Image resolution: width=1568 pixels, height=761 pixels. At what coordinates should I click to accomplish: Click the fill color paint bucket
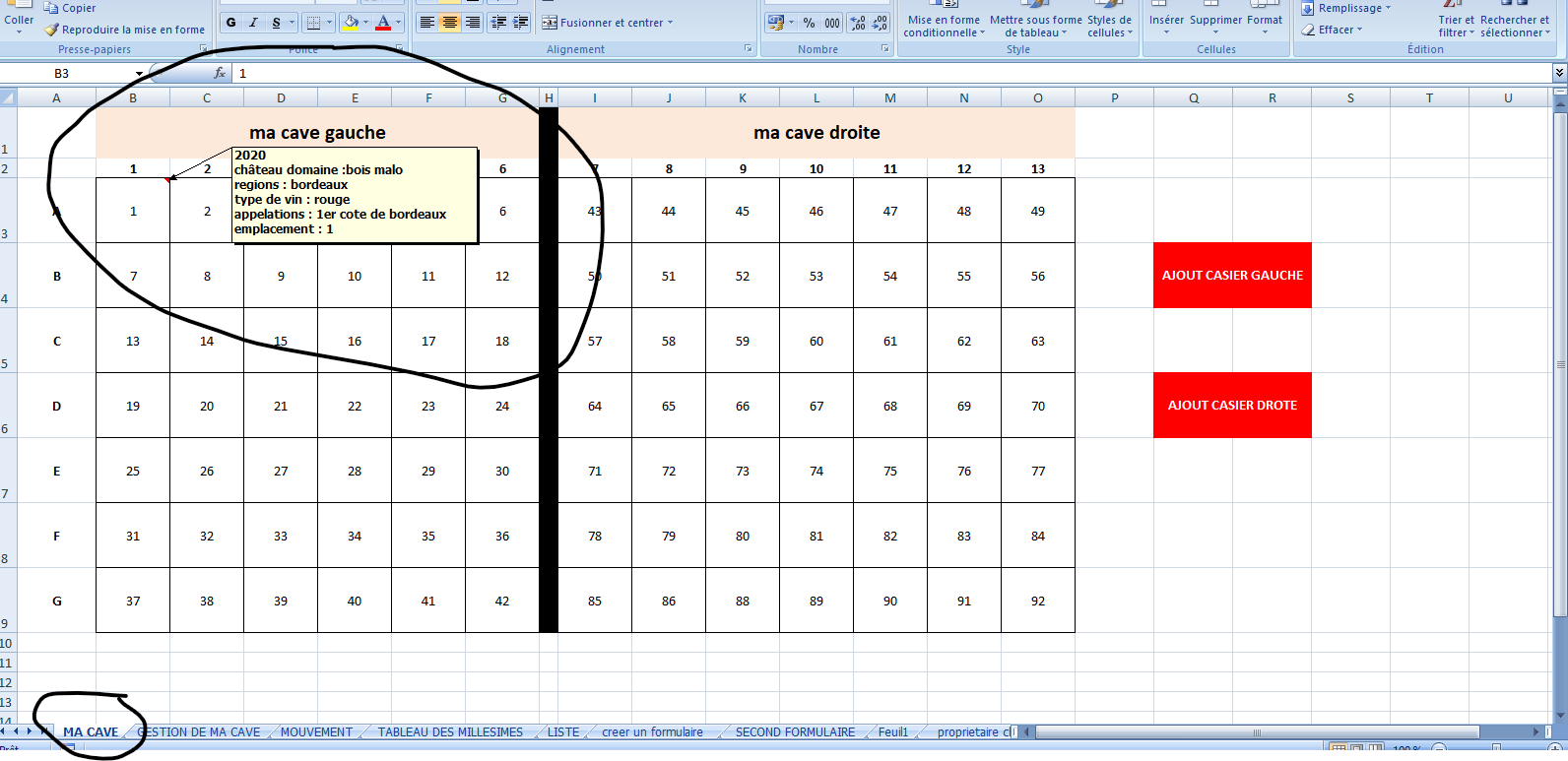tap(350, 23)
